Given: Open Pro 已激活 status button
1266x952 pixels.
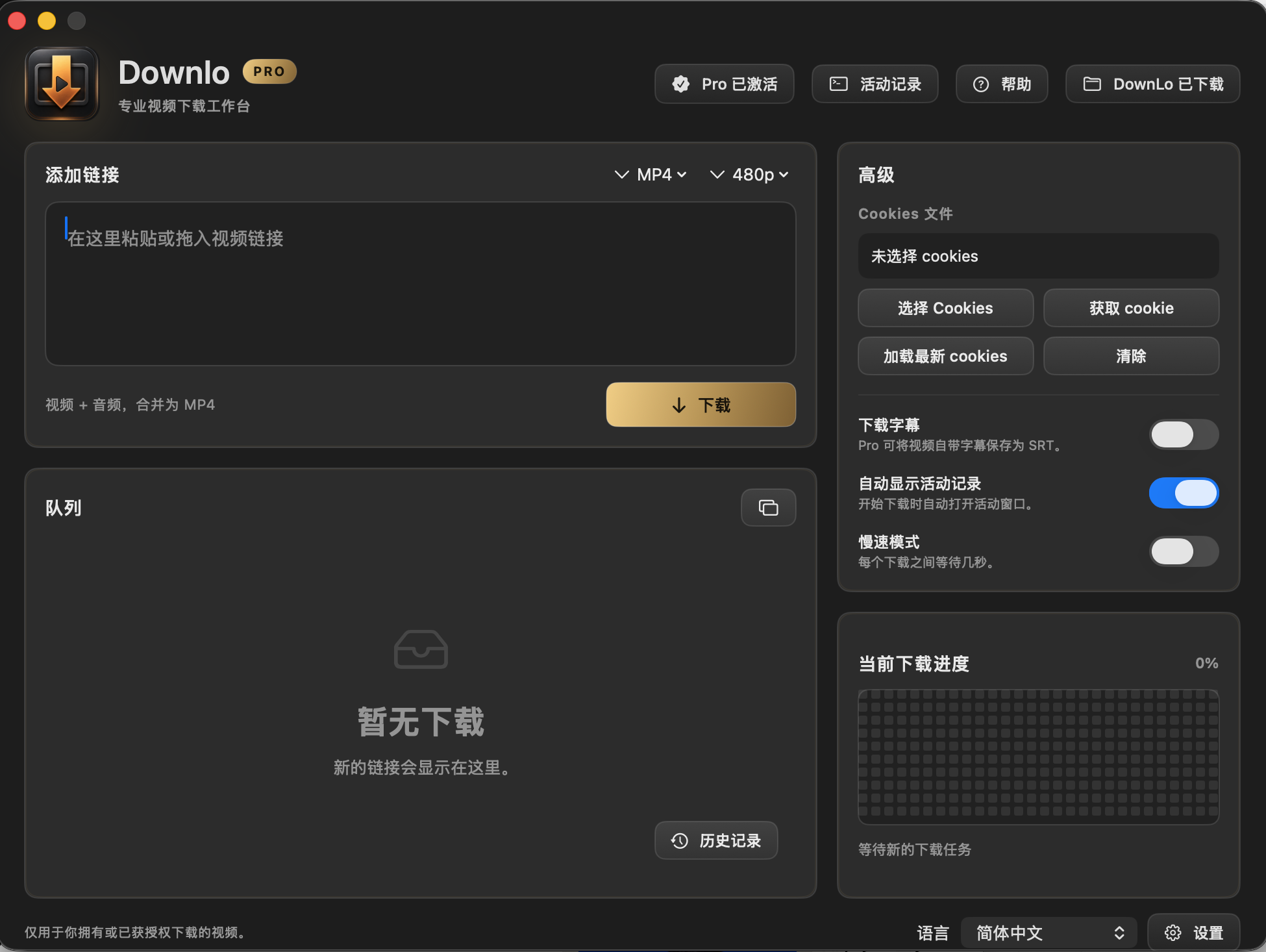Looking at the screenshot, I should [x=725, y=84].
